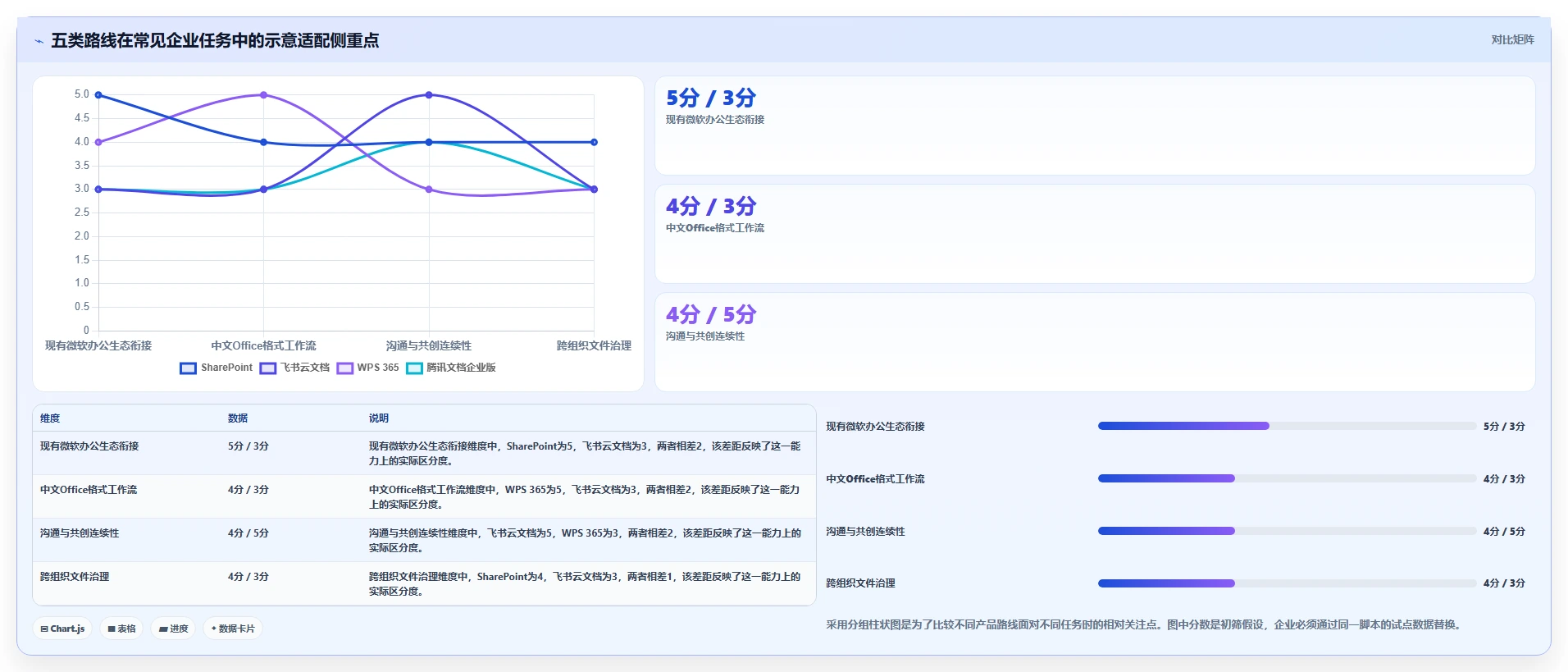
Task: Click SharePoint point at 5.0 for 现有微软办公生态衔接
Action: click(98, 95)
